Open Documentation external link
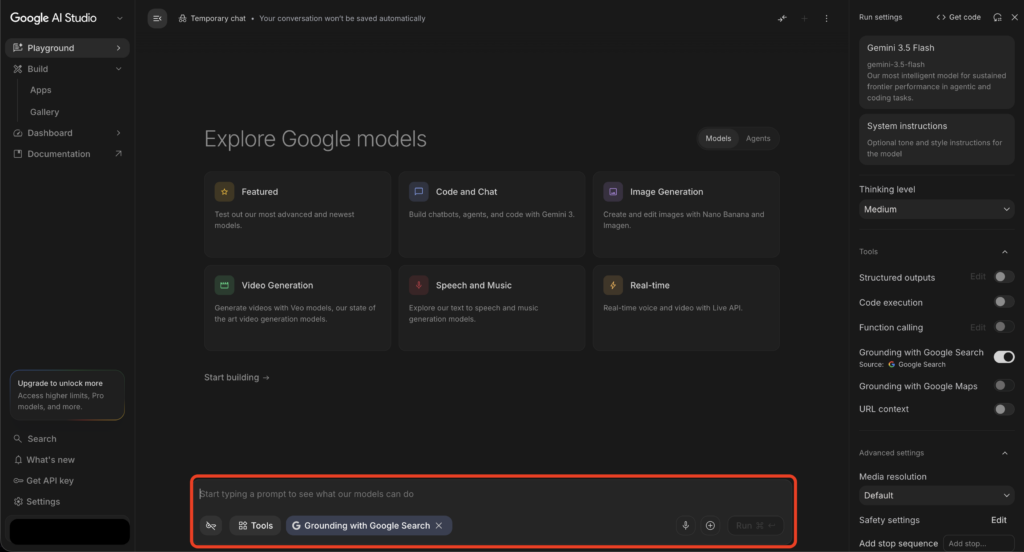Viewport: 1024px width, 552px height. tap(67, 154)
